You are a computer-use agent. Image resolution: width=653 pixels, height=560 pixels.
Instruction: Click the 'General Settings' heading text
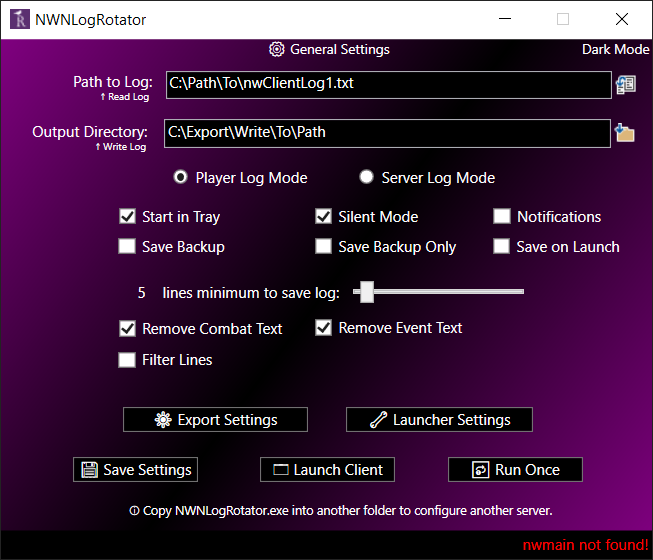pos(340,50)
